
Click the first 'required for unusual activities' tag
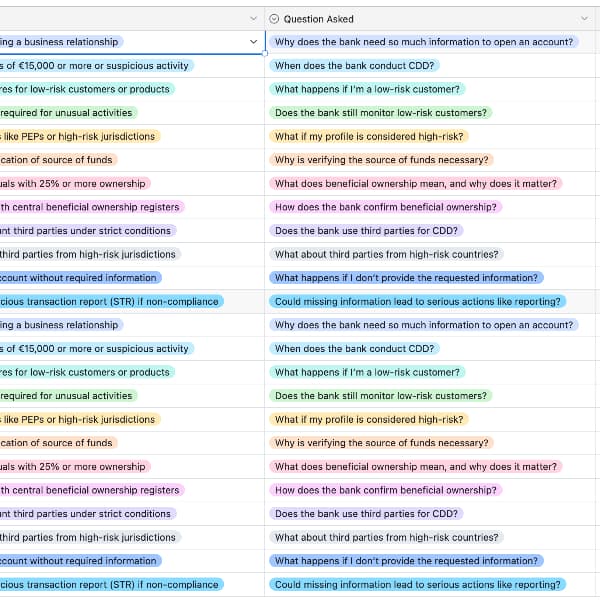point(68,113)
